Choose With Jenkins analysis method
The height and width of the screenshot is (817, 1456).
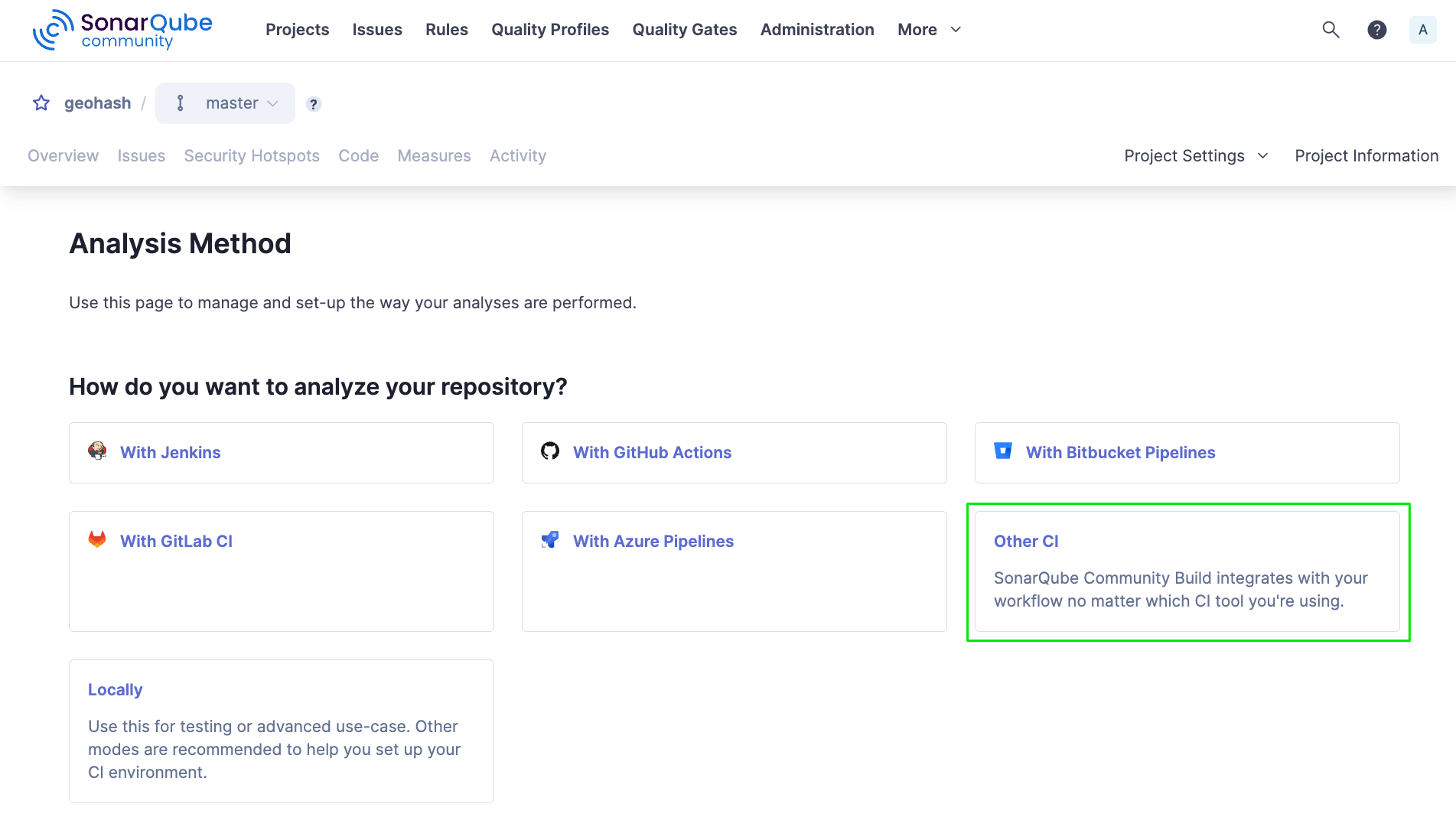282,453
